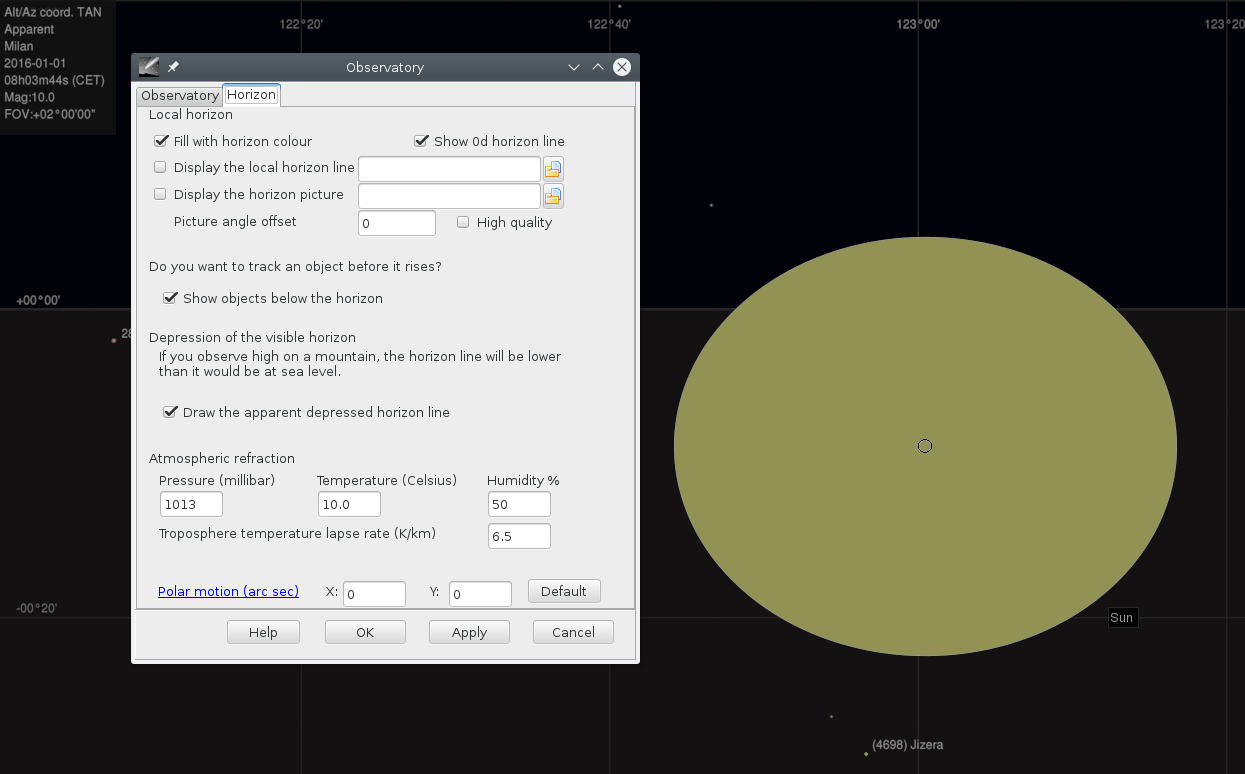Click the Apply button

(x=469, y=632)
